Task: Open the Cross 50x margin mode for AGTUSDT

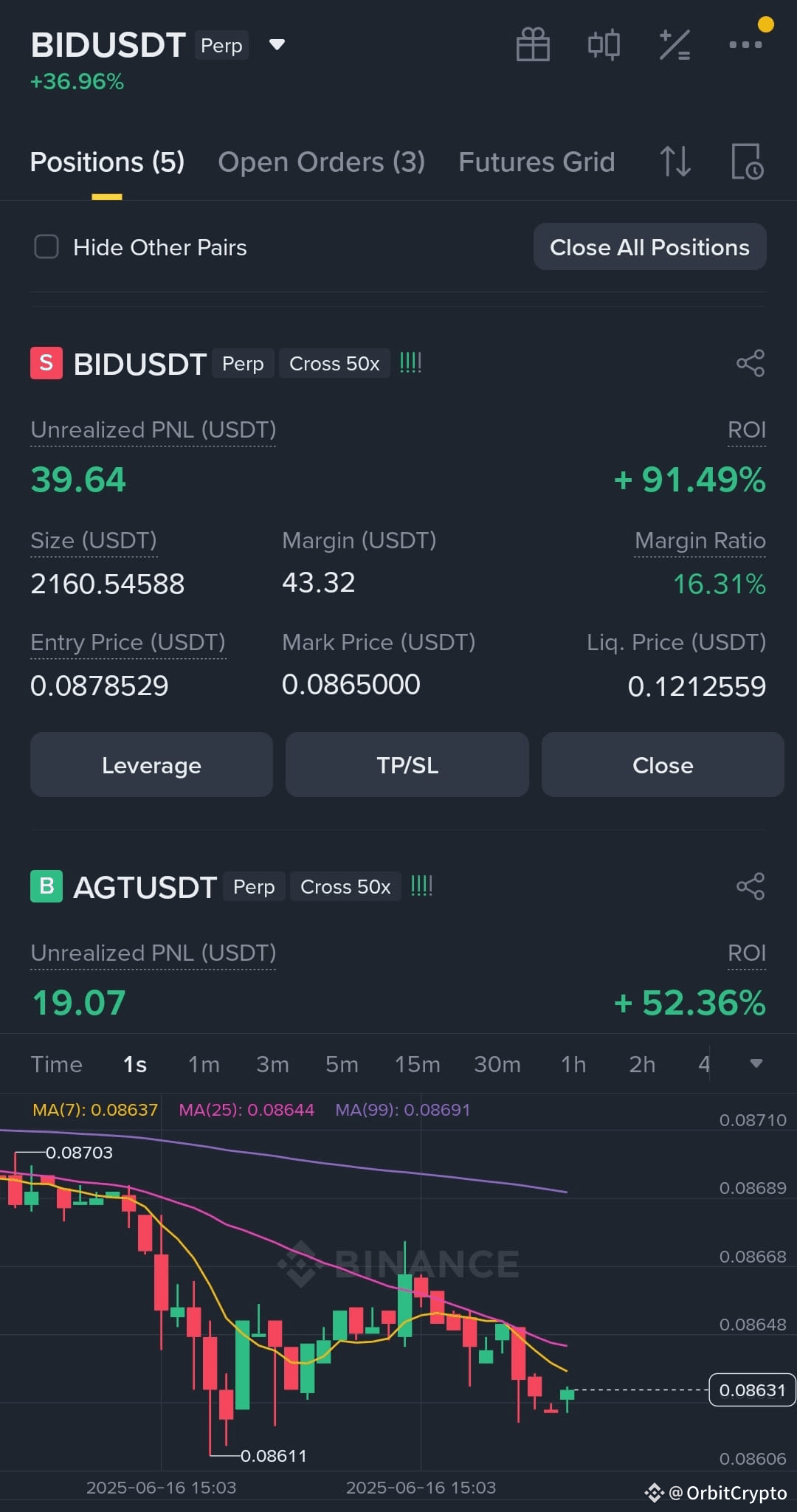Action: pos(345,886)
